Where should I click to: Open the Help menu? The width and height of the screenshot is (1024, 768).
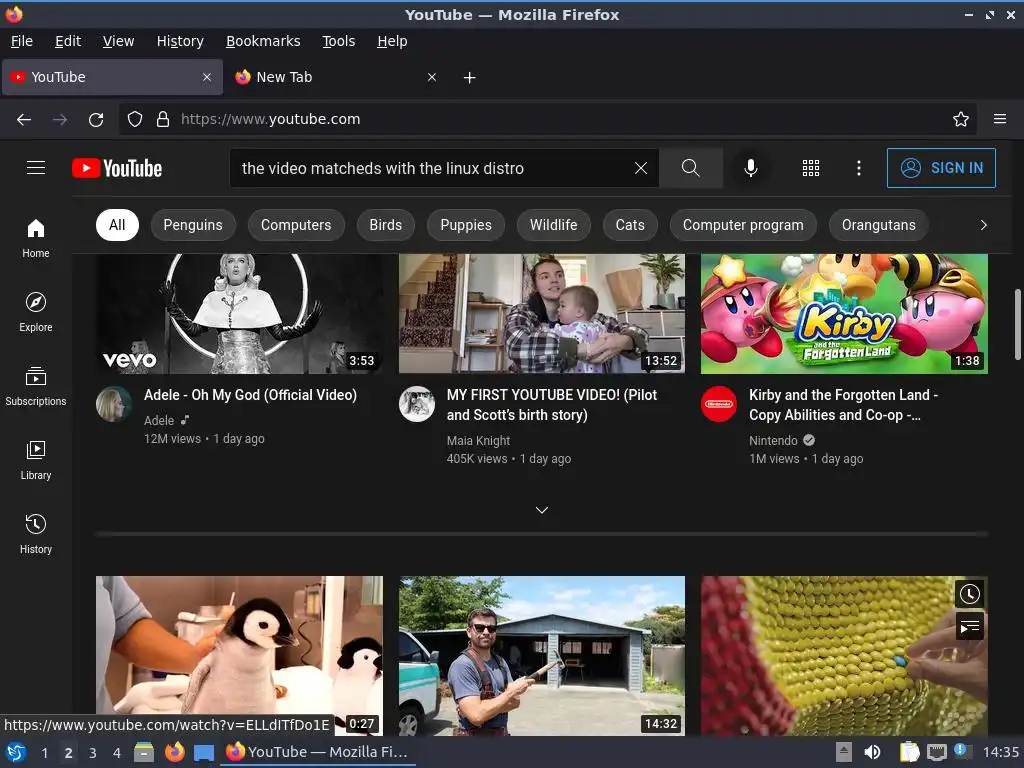(392, 41)
